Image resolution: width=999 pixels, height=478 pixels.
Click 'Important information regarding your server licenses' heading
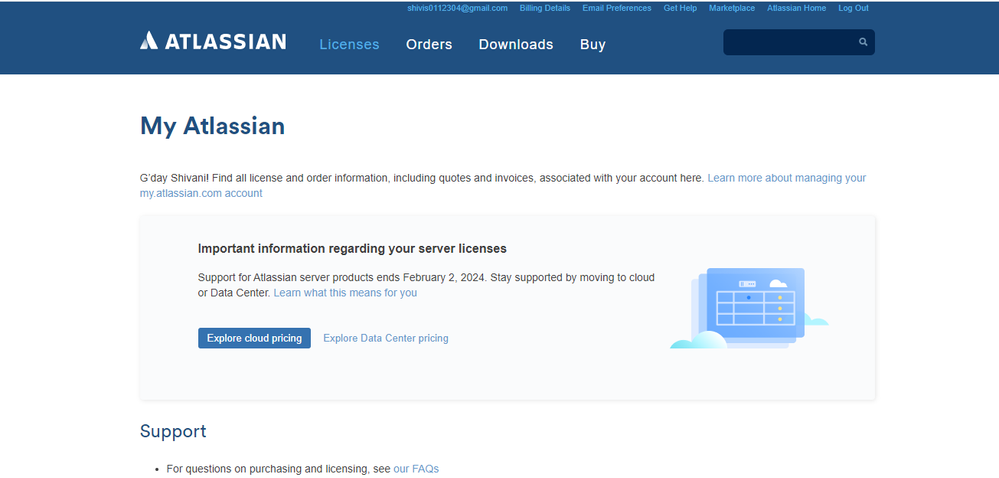pos(352,249)
